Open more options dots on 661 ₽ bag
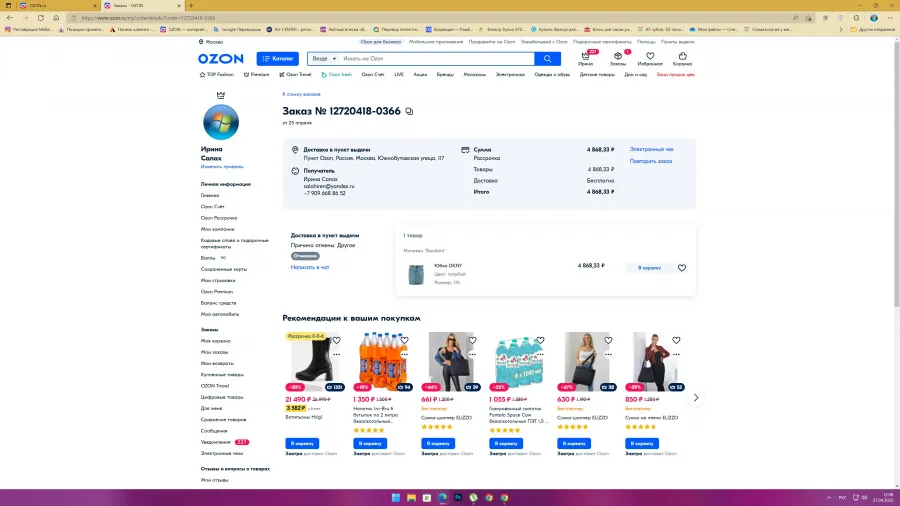Image resolution: width=900 pixels, height=506 pixels. (472, 354)
